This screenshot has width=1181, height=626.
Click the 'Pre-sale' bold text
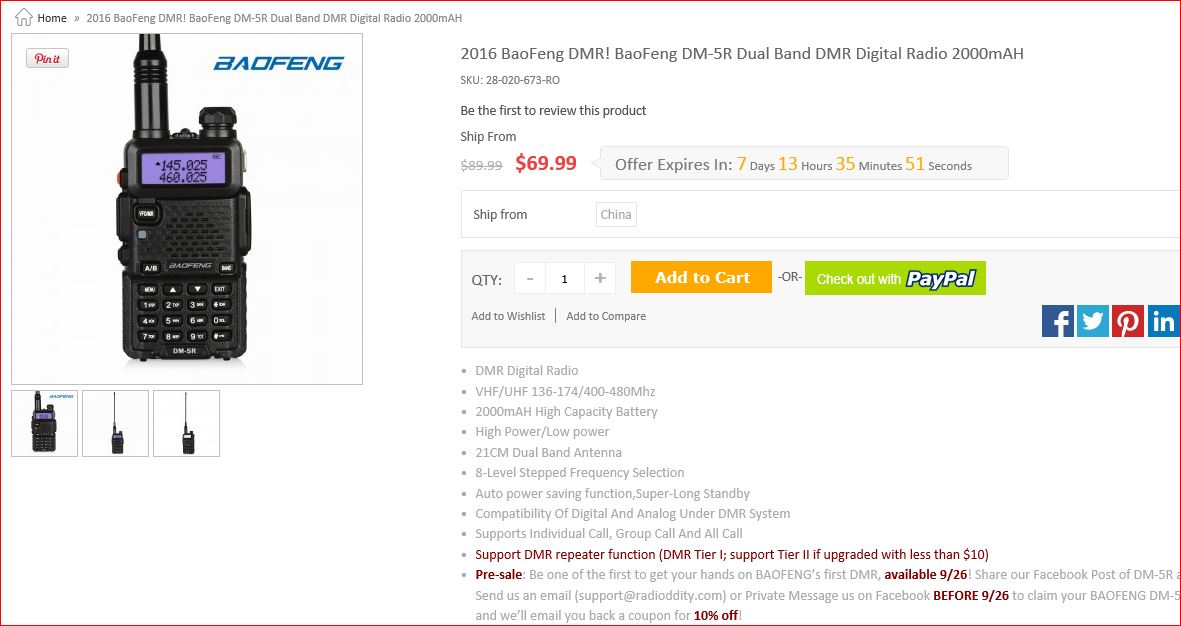[x=498, y=575]
